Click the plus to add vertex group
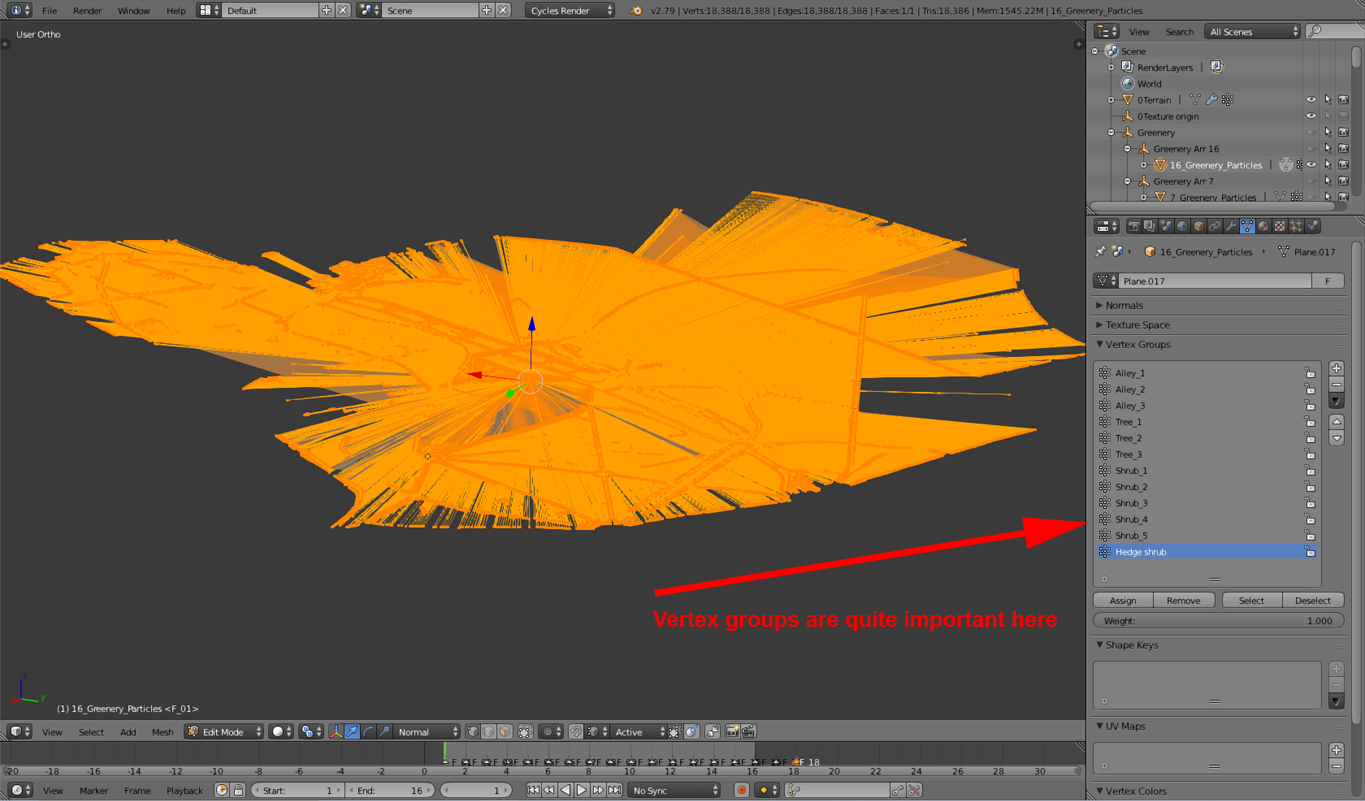 coord(1336,369)
